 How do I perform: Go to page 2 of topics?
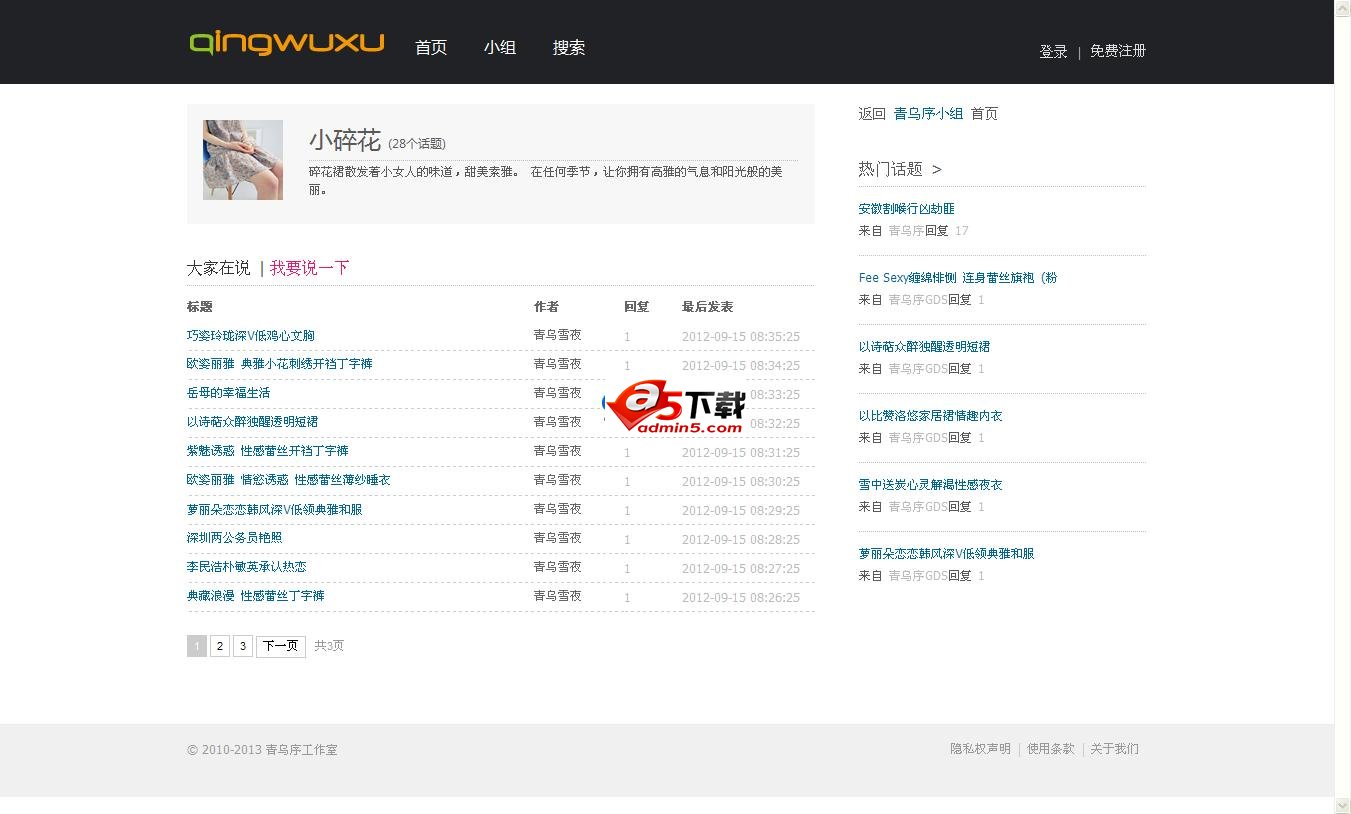(x=220, y=646)
